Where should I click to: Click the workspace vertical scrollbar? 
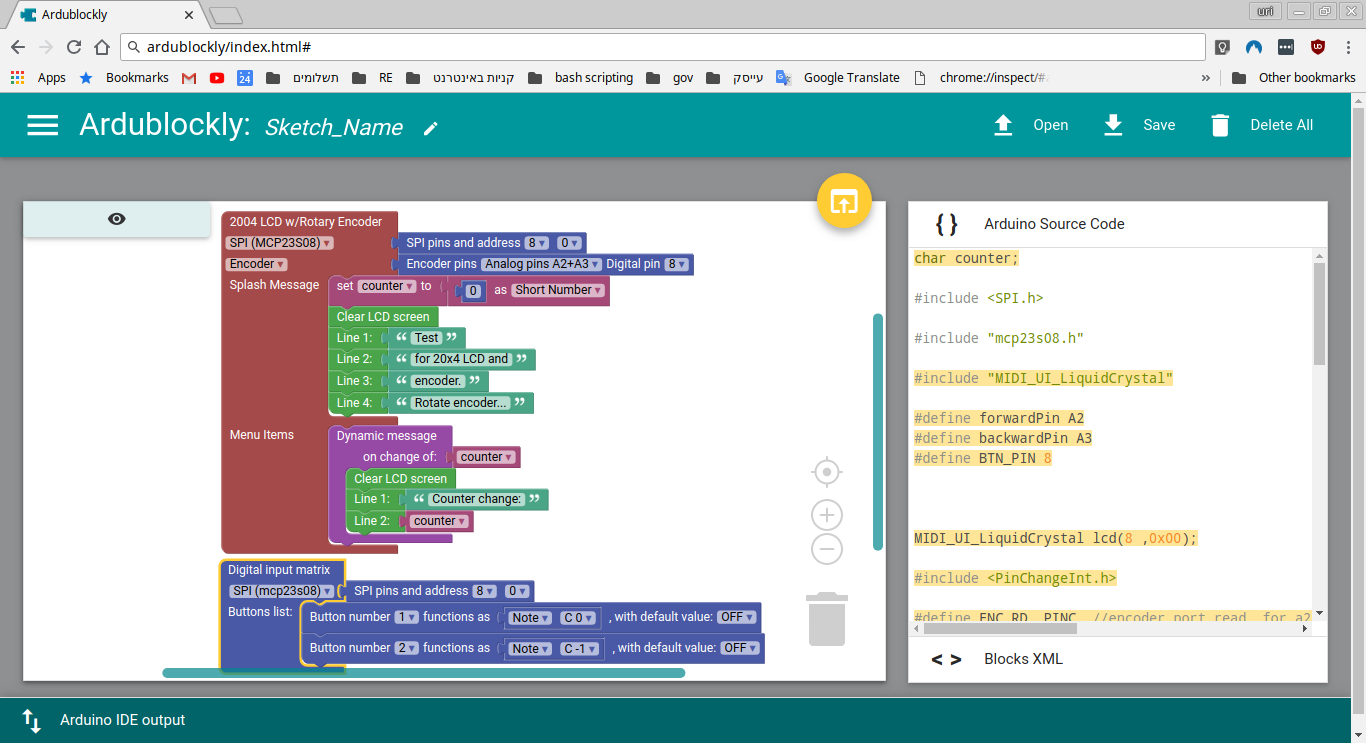[878, 432]
